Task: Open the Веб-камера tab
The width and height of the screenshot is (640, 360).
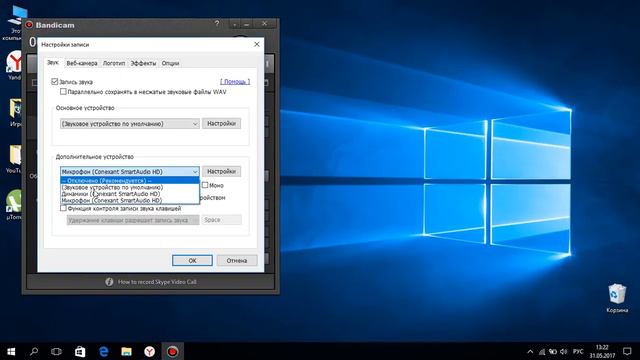Action: [82, 63]
